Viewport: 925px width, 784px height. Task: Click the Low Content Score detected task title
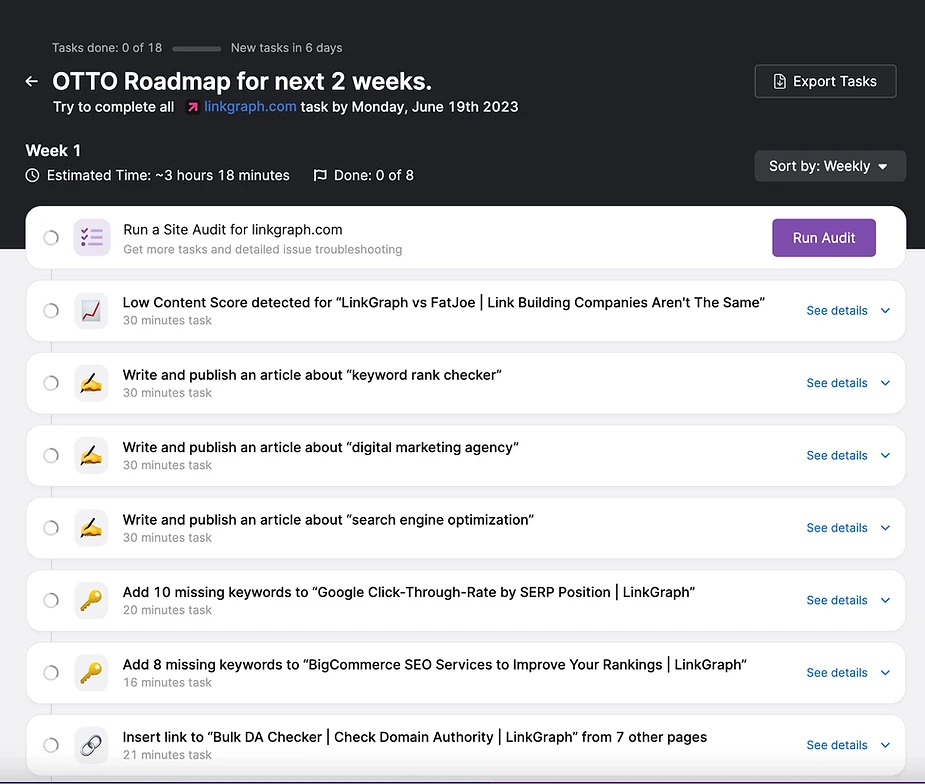[x=444, y=302]
